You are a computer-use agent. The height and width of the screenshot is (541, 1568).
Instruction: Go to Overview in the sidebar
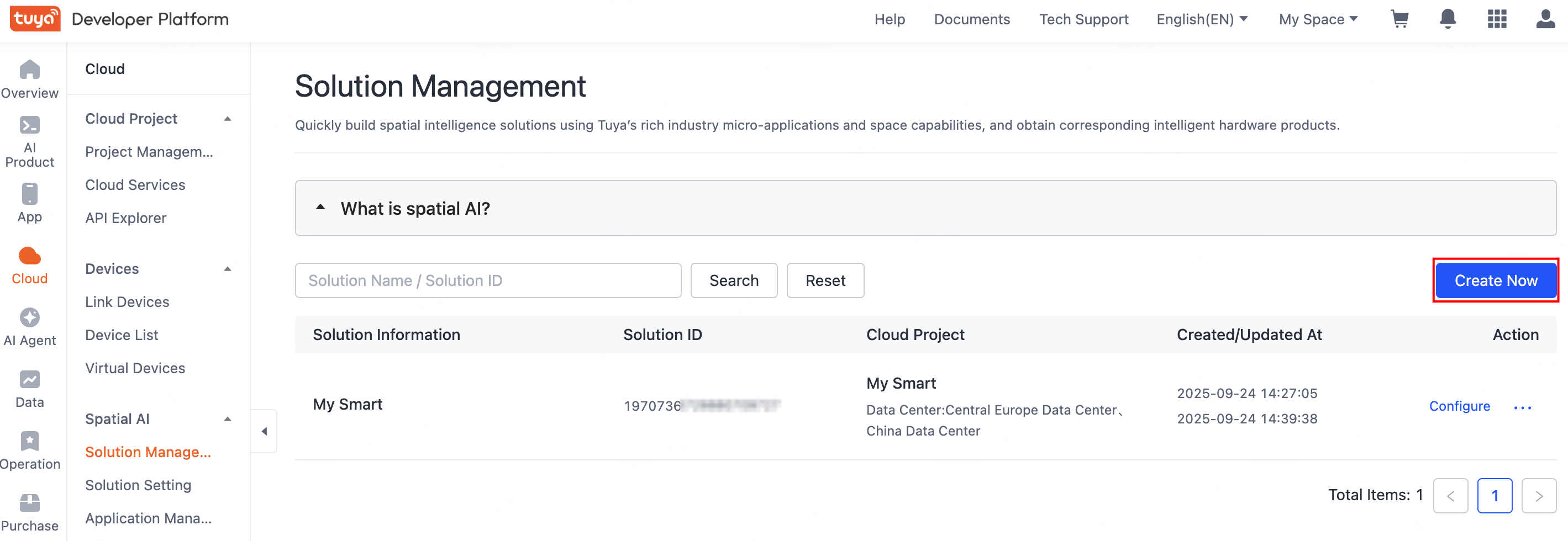coord(29,79)
